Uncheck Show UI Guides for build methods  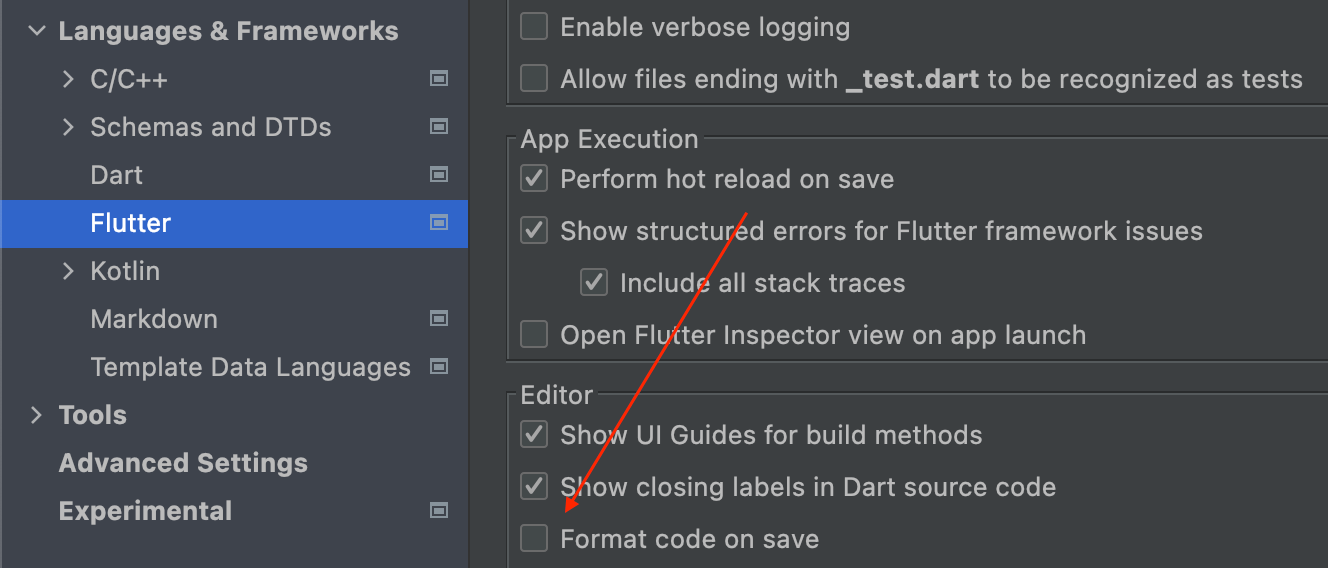coord(535,435)
